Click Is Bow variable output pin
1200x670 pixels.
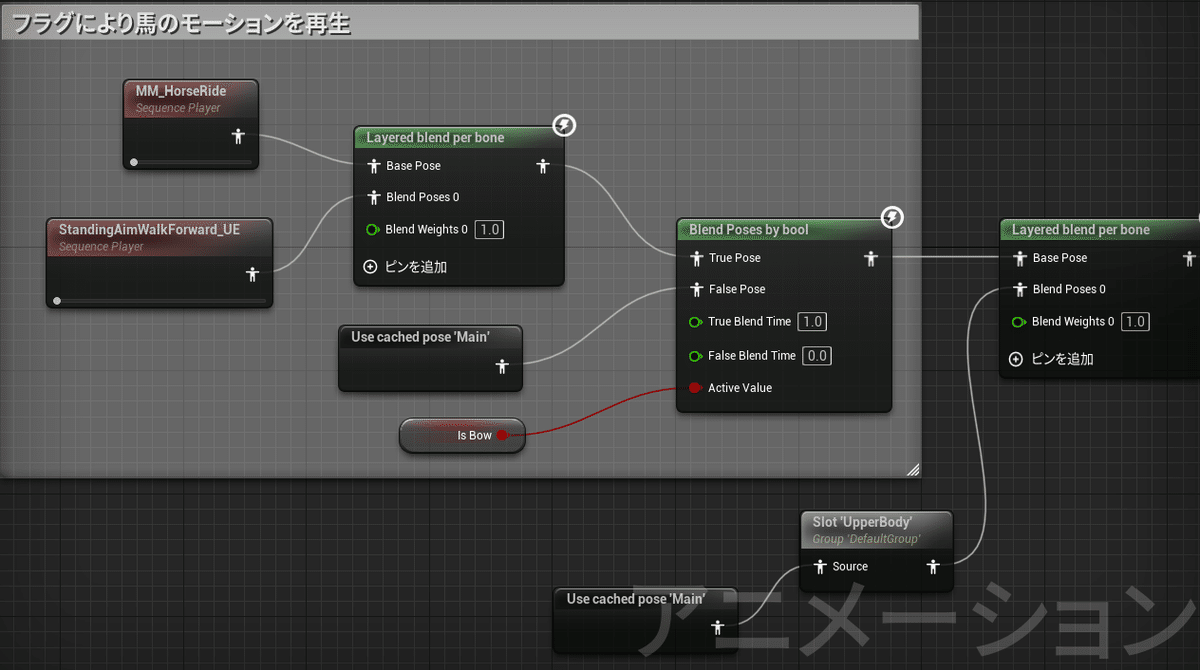[x=502, y=435]
